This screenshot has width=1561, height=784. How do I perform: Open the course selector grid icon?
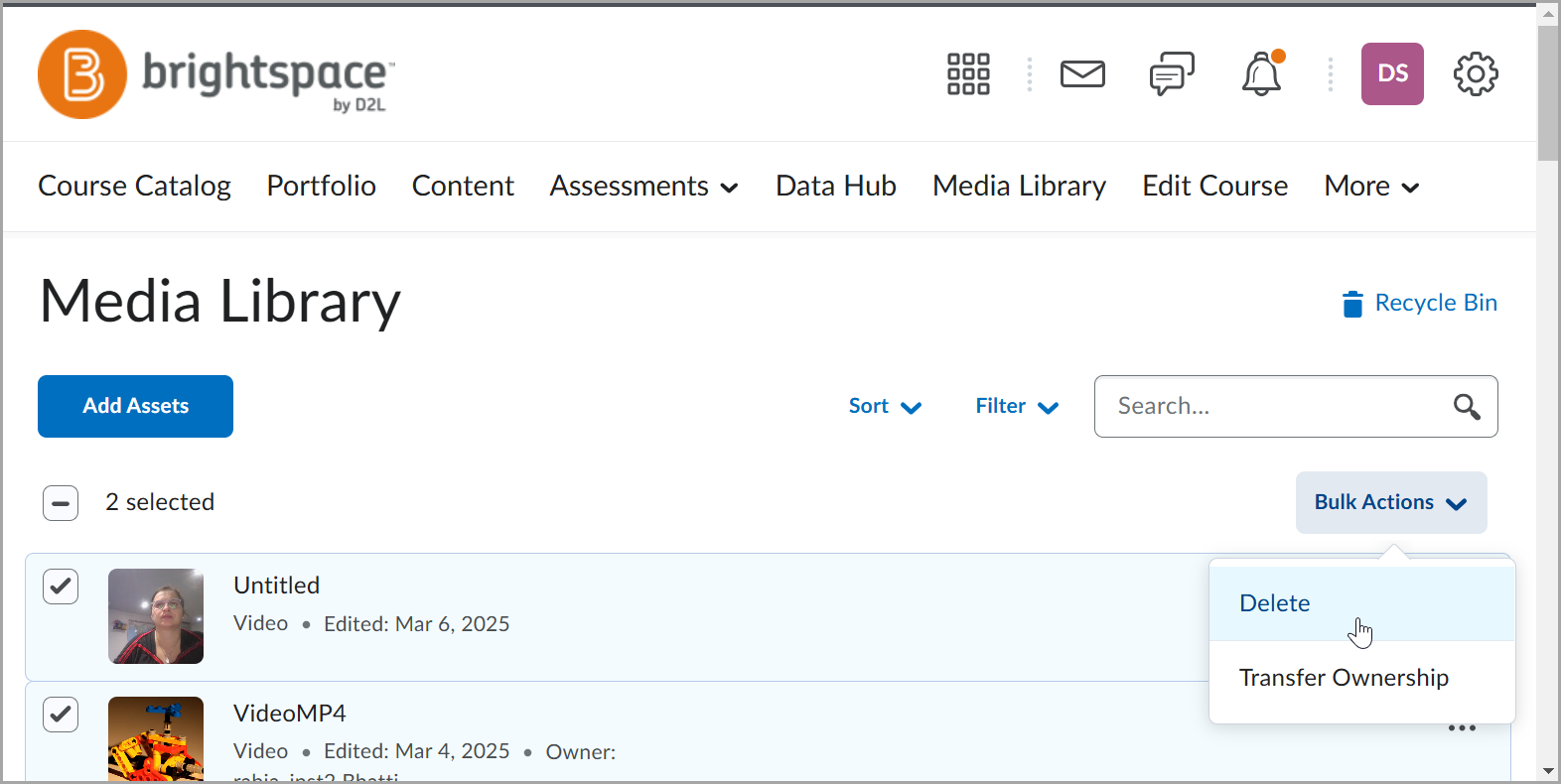pos(968,74)
